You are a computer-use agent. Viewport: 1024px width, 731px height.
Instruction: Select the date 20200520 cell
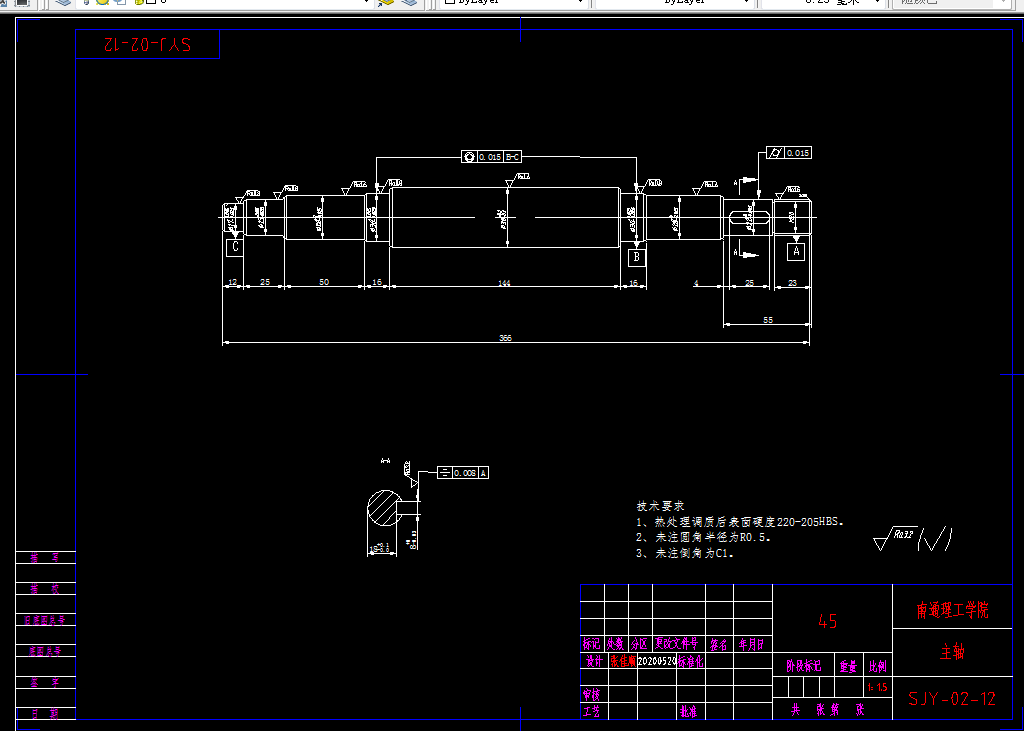click(x=656, y=661)
